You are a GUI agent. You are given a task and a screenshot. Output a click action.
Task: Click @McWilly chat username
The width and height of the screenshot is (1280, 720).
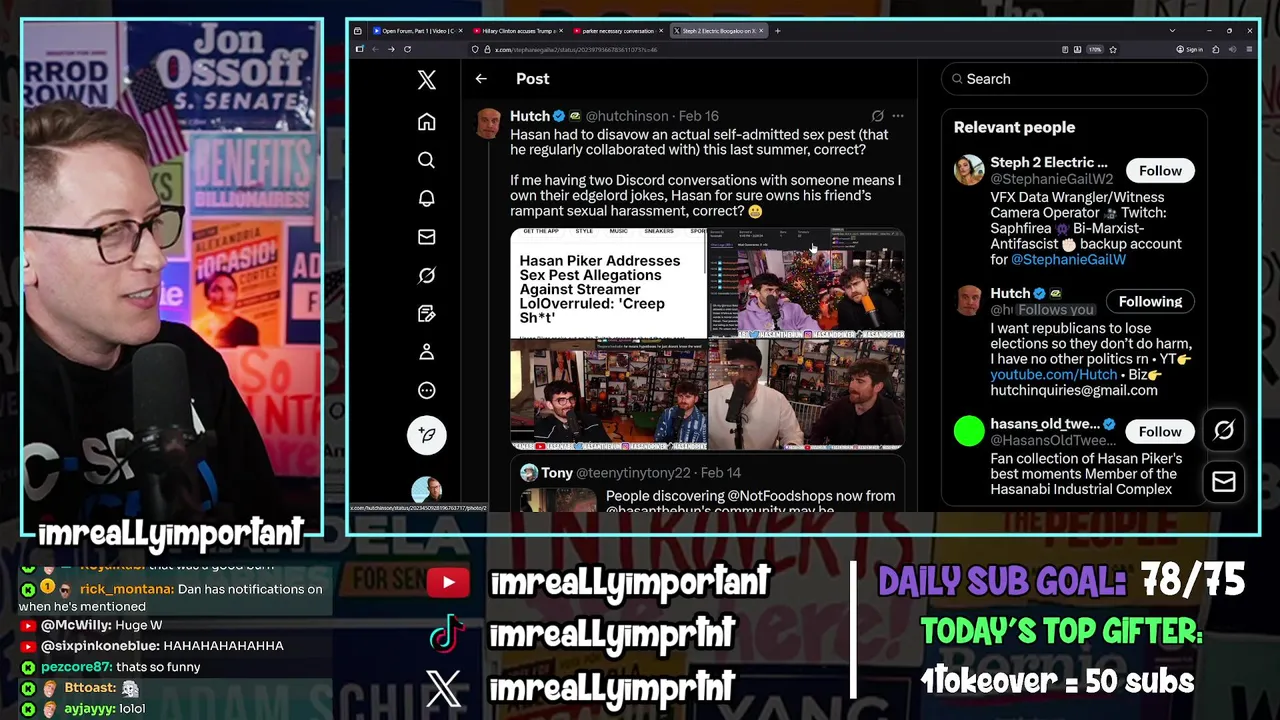point(76,625)
